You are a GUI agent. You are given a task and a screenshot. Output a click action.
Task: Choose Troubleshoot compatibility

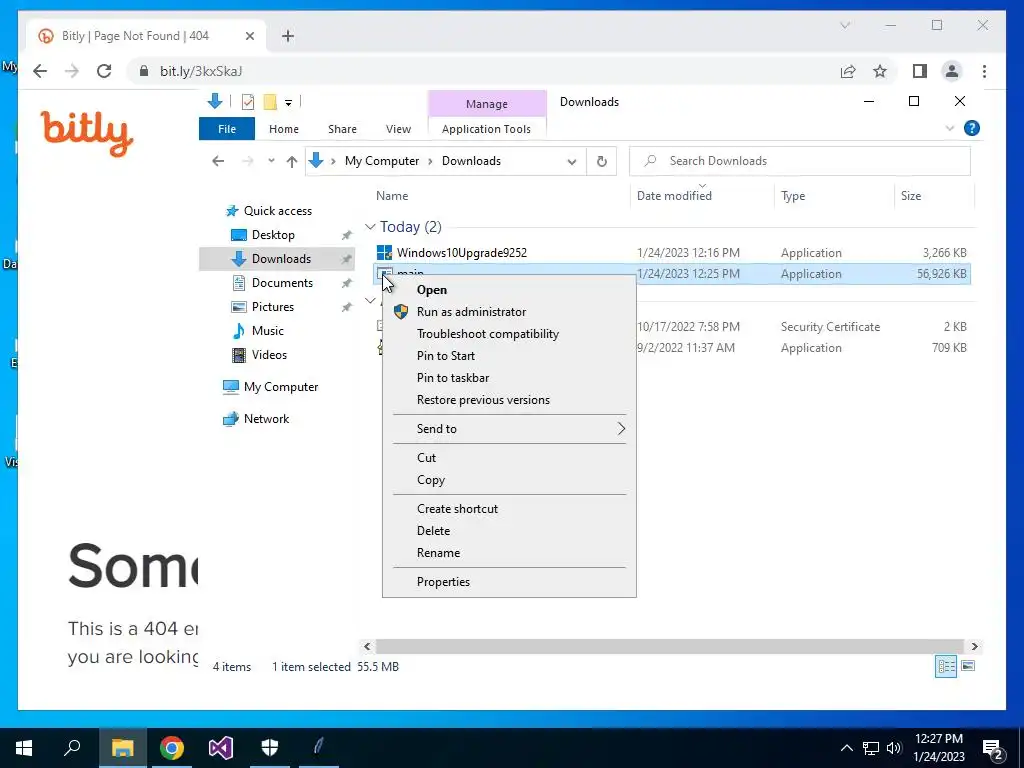pyautogui.click(x=509, y=334)
